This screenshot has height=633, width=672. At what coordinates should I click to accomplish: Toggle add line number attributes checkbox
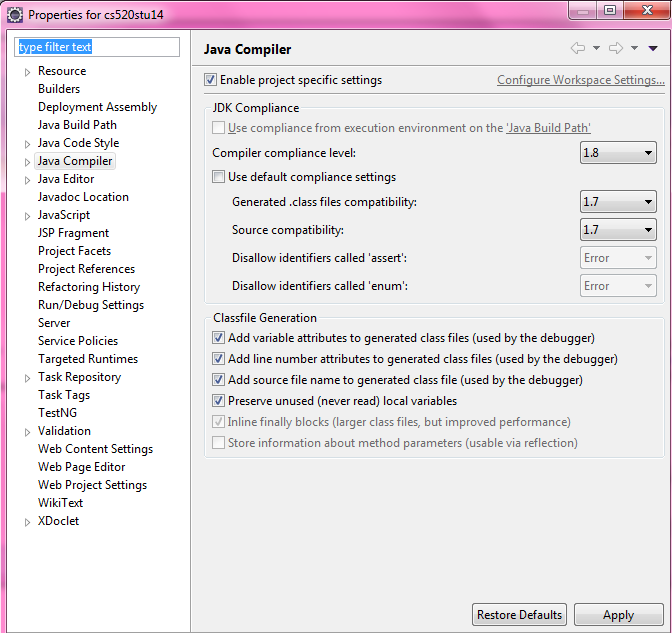pyautogui.click(x=219, y=358)
